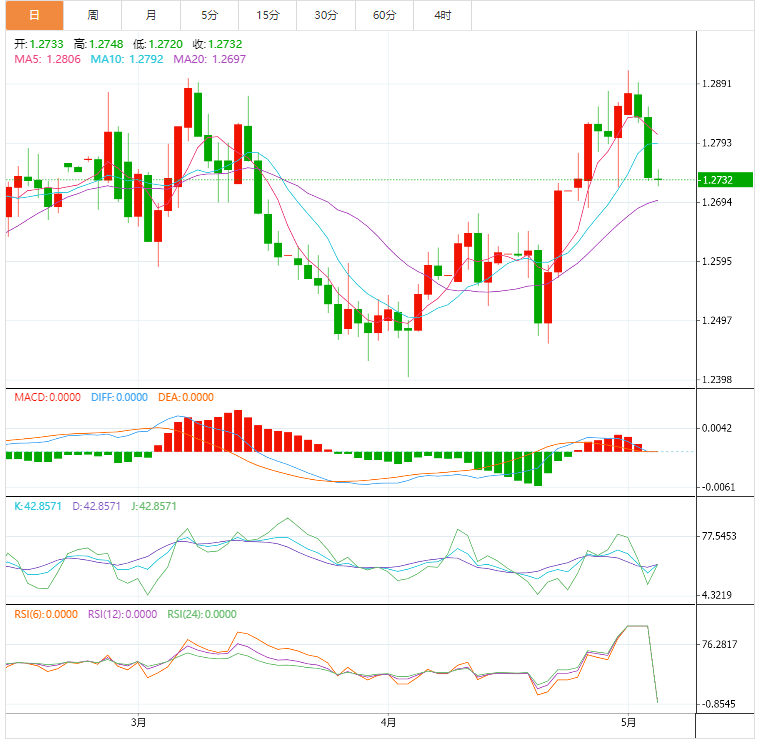Click the 4.3219 KDJ axis value

pos(717,595)
